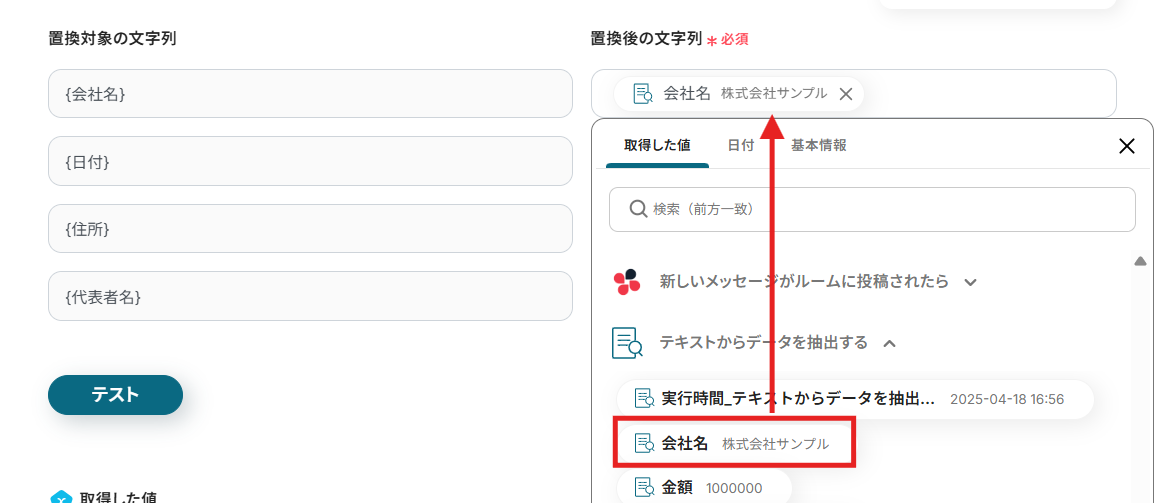Viewport: 1172px width, 503px height.
Task: Select the 取得した値 tab
Action: point(657,145)
